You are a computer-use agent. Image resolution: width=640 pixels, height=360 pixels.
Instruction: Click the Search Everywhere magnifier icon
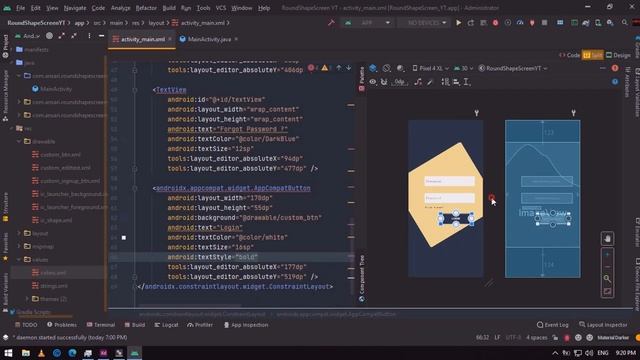click(624, 23)
